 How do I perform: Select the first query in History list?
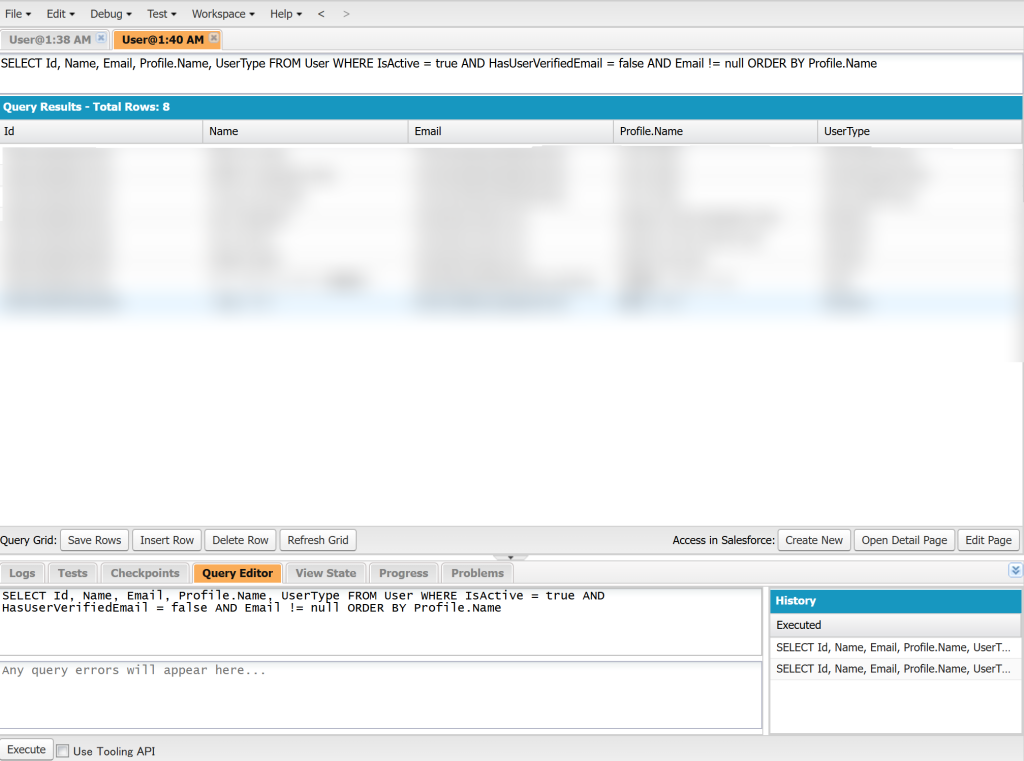[x=894, y=647]
